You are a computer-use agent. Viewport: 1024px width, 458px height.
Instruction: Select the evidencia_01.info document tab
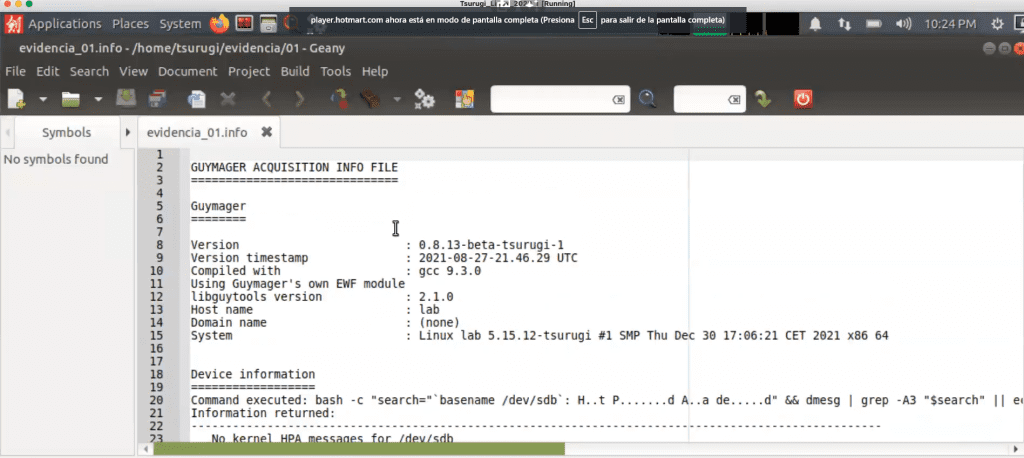coord(197,133)
